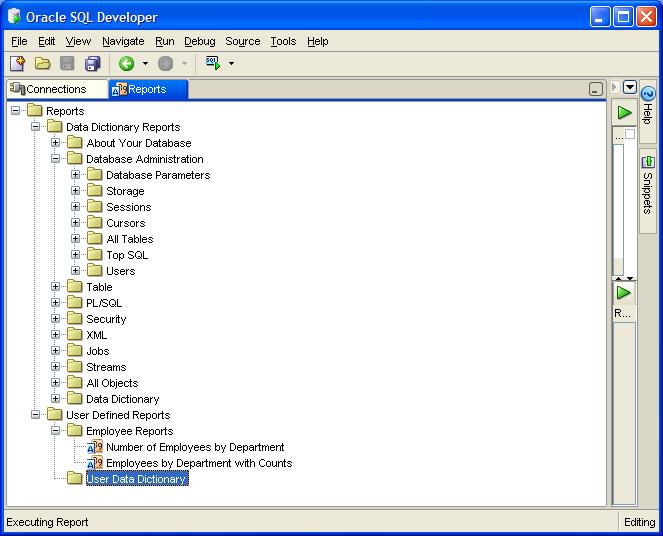
Task: Expand the Users folder
Action: 75,271
